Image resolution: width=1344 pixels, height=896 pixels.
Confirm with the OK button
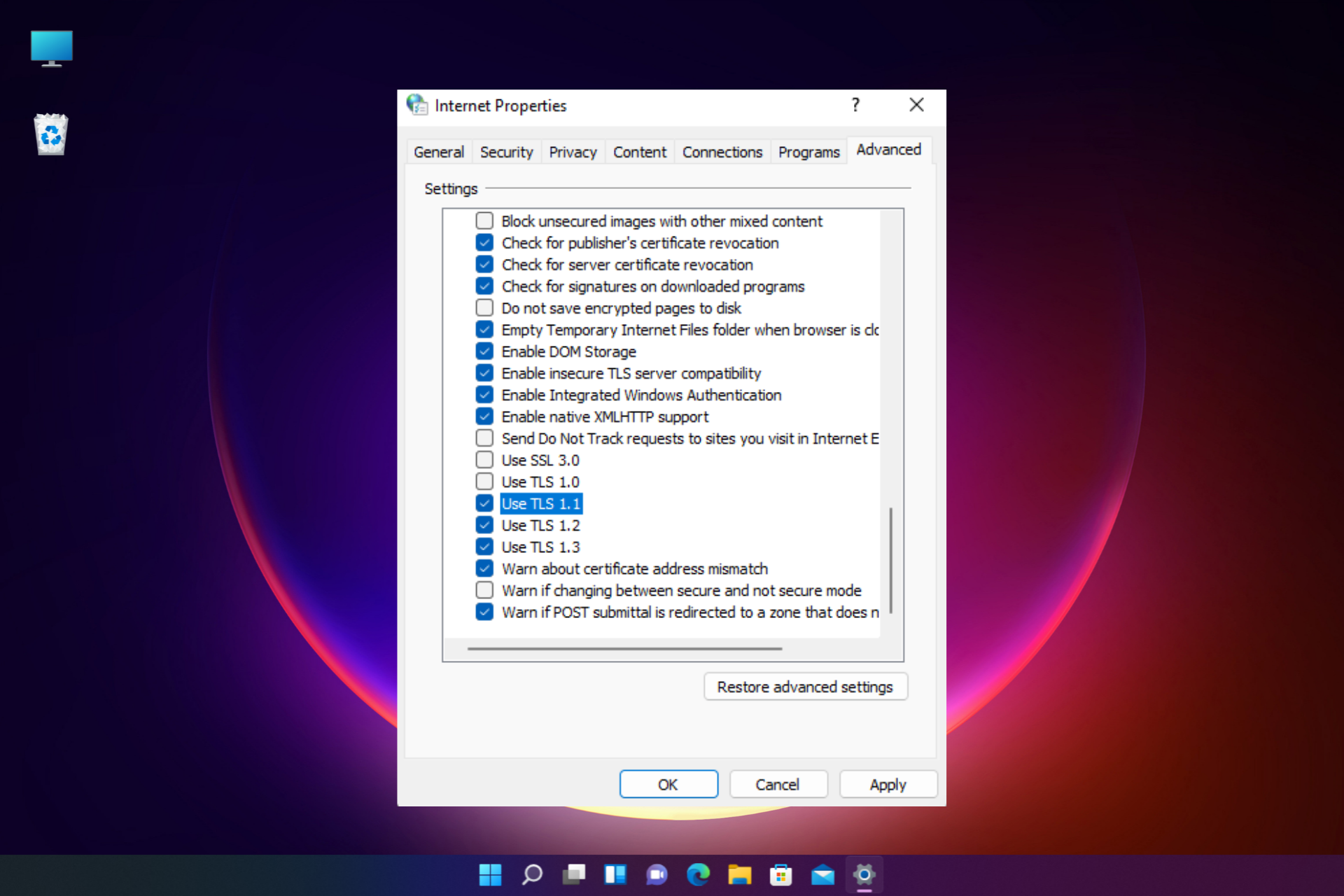[668, 785]
